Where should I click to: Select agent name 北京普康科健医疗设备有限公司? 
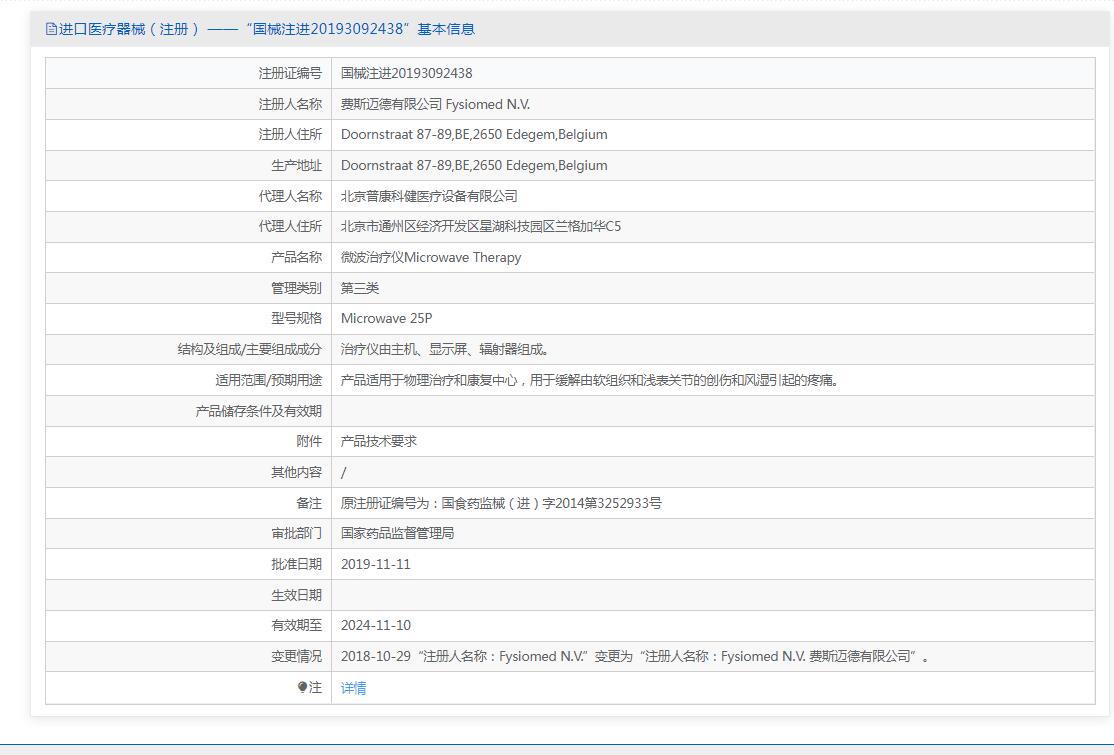[429, 196]
